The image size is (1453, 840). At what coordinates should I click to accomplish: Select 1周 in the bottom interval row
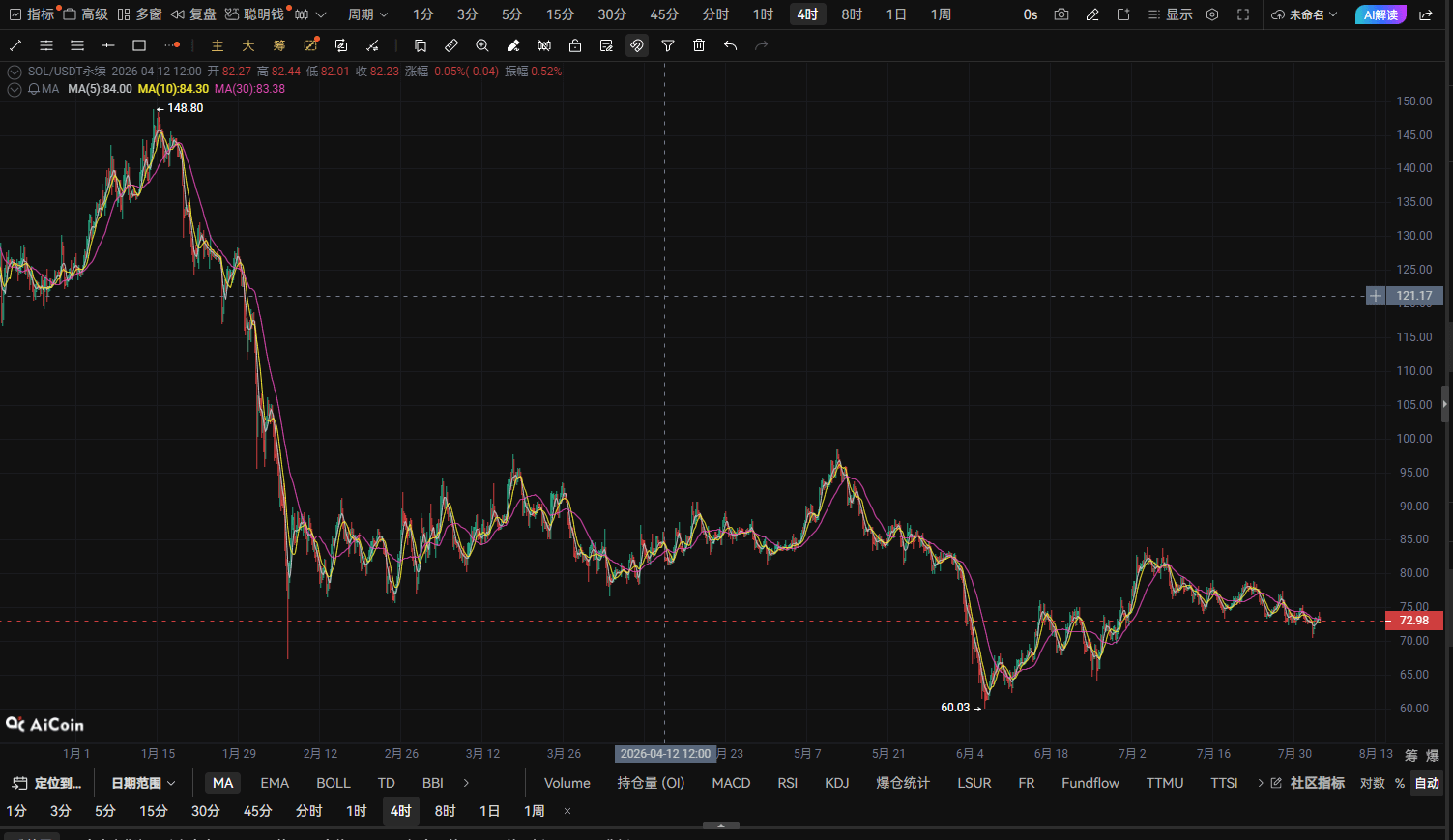(534, 811)
